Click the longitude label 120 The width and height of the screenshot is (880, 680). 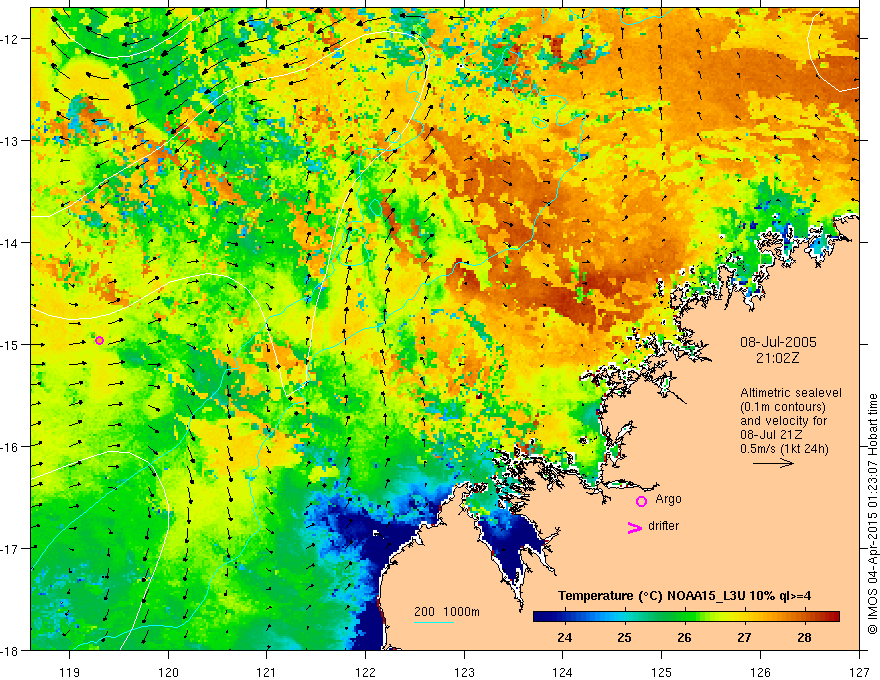click(168, 672)
